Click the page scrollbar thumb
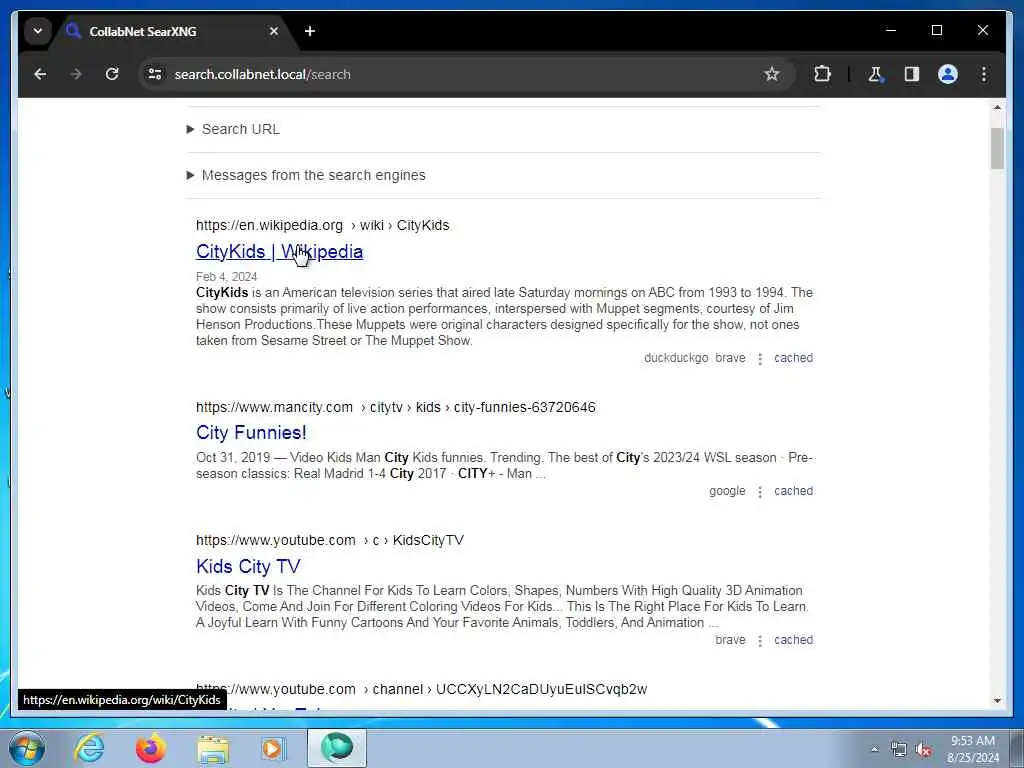This screenshot has height=768, width=1024. pos(997,149)
